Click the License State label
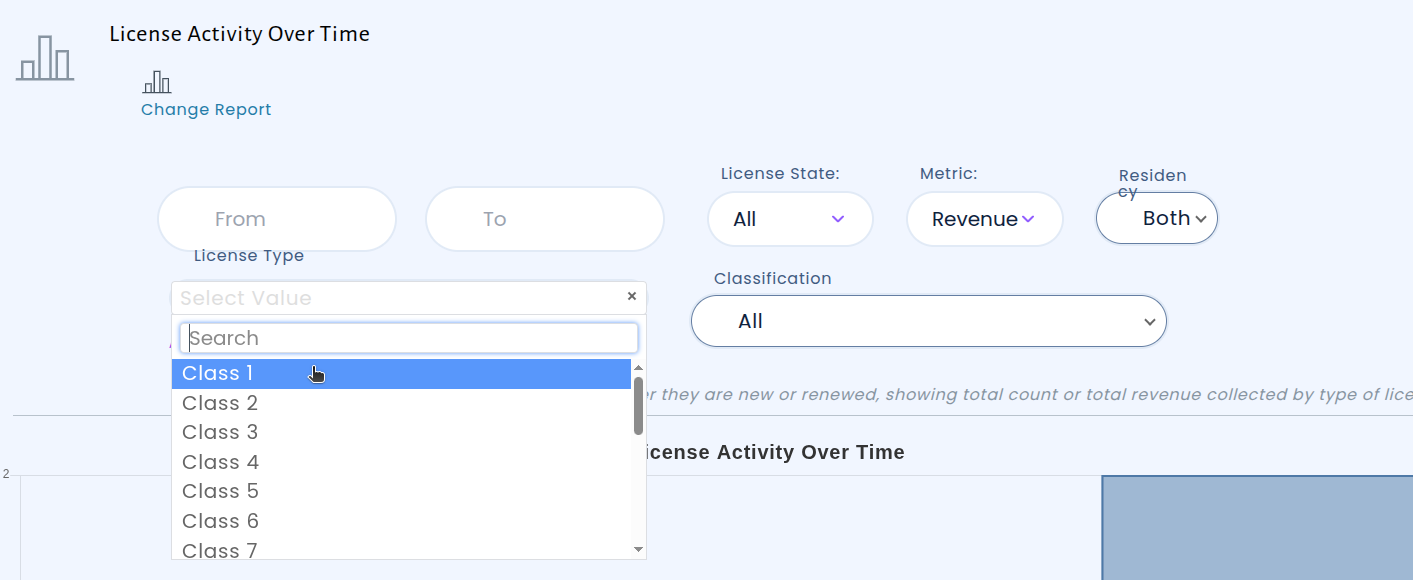Screen dimensions: 1413x580 point(780,174)
